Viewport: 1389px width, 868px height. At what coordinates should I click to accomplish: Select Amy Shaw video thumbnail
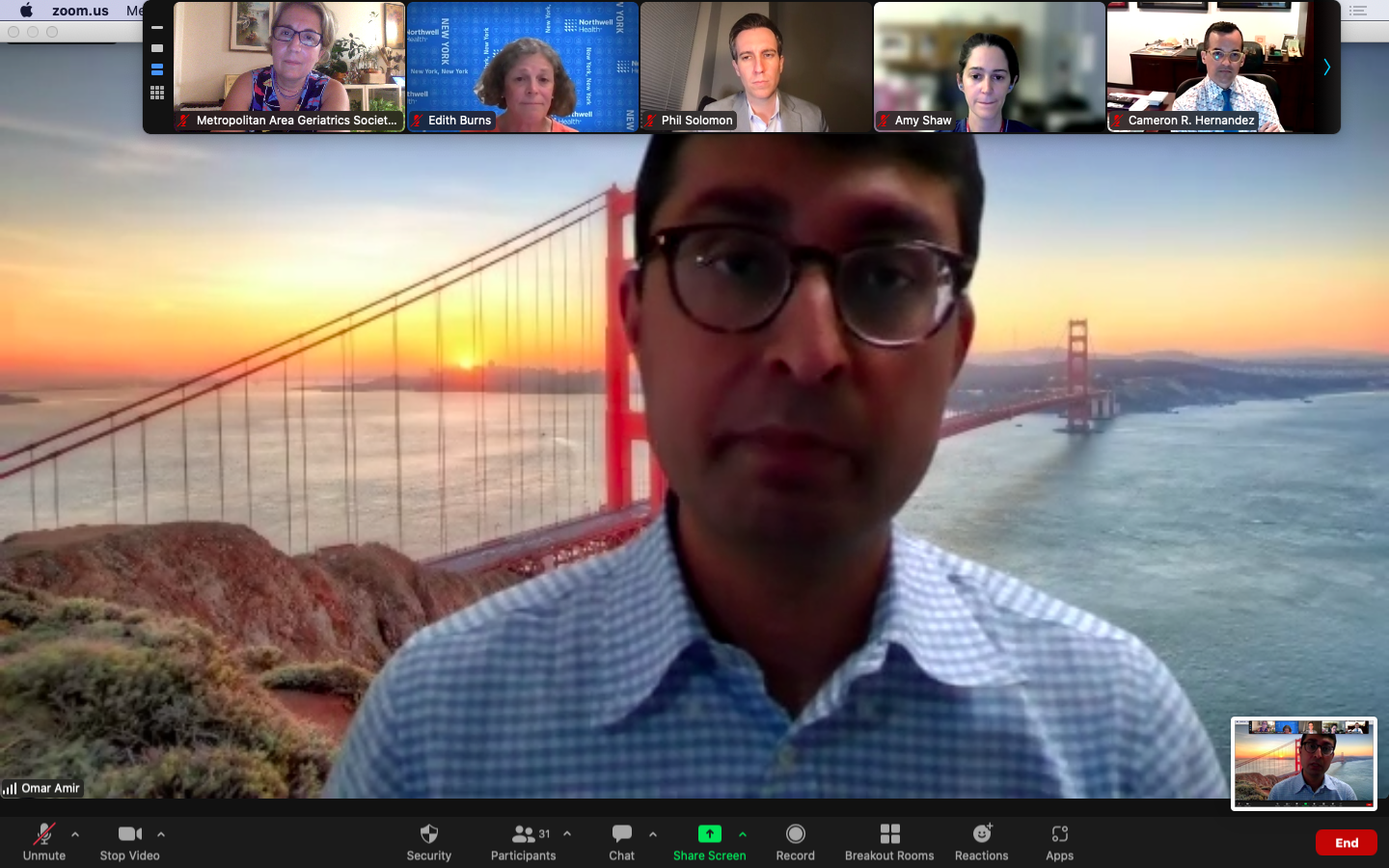pyautogui.click(x=990, y=67)
